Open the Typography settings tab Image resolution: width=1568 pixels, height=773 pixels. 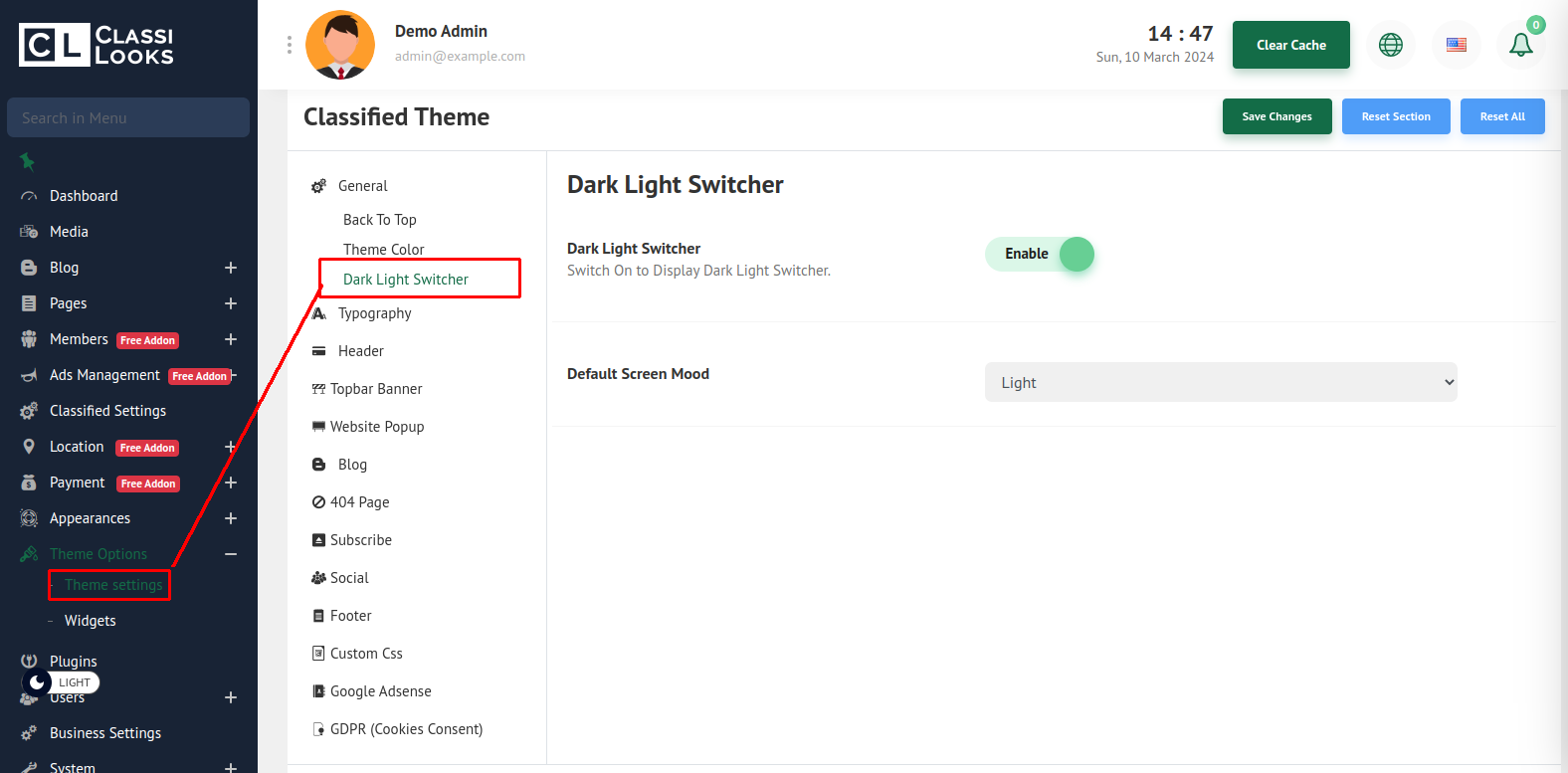click(374, 313)
